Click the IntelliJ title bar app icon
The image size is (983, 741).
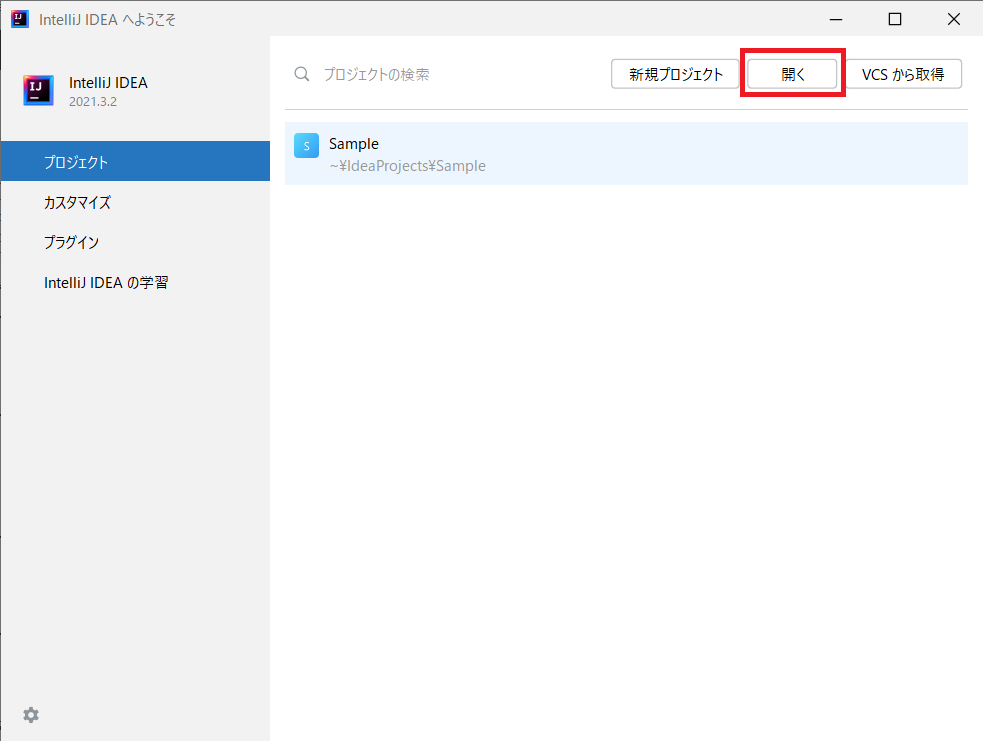(20, 19)
